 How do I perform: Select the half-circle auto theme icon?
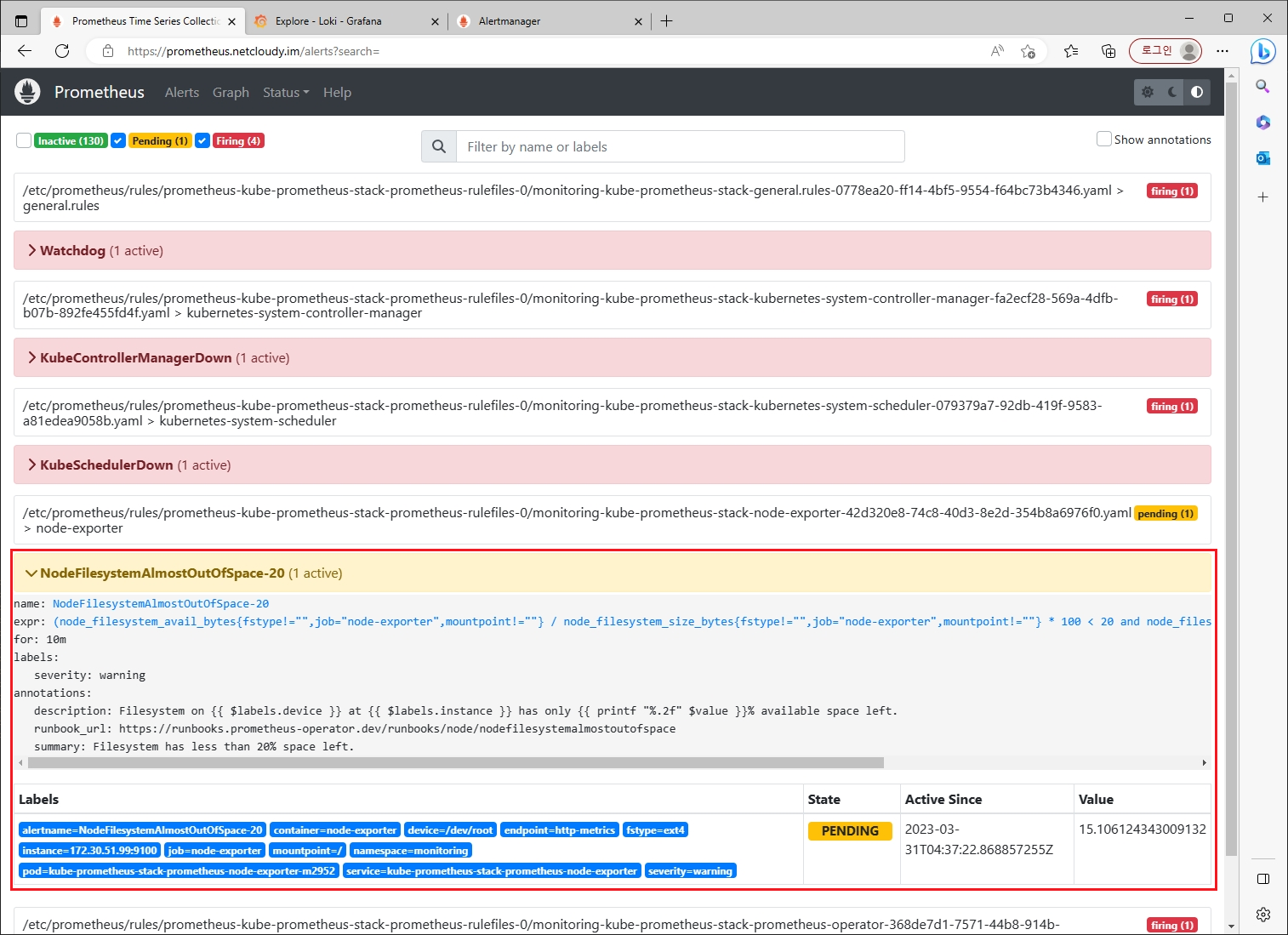click(1197, 92)
